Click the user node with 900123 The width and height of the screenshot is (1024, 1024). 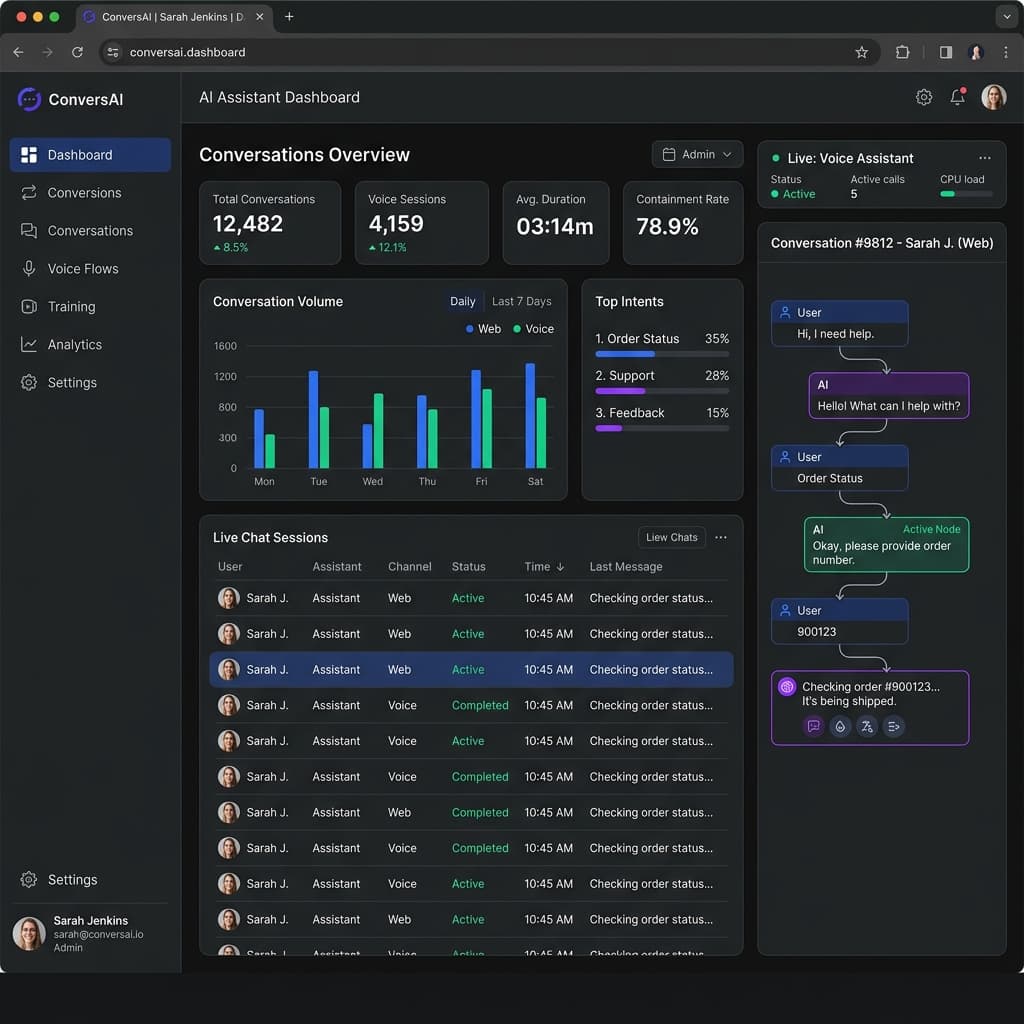coord(839,621)
